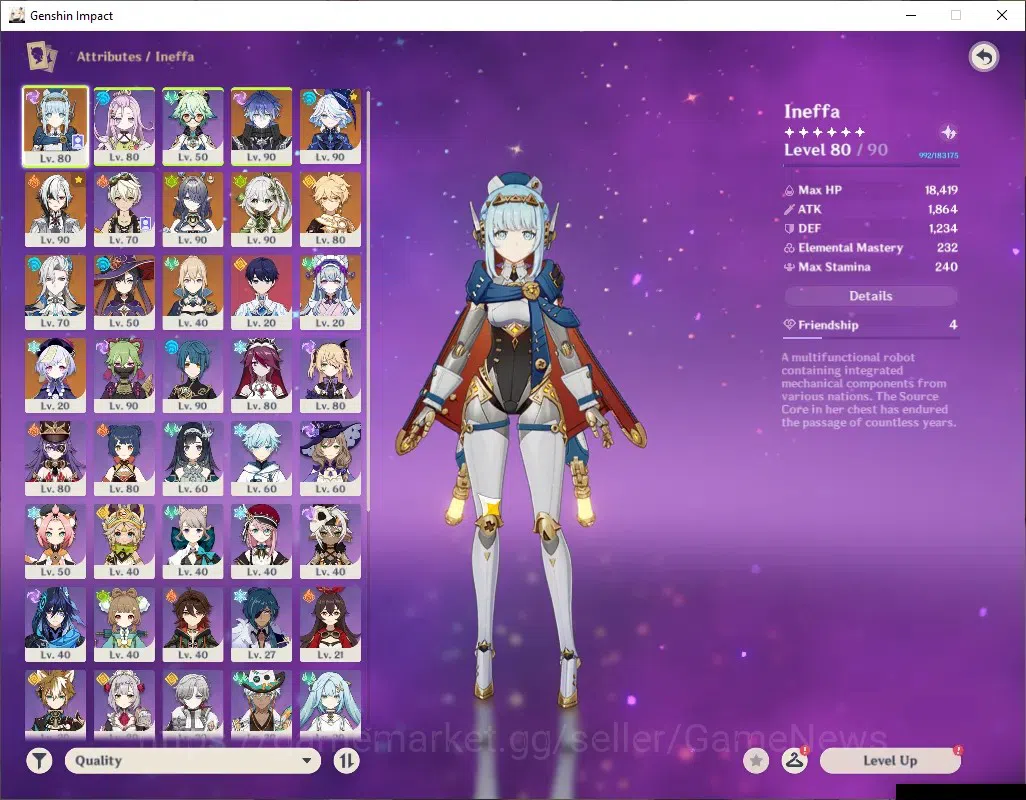Select Kachina's Lv. 40 portrait

coord(124,542)
